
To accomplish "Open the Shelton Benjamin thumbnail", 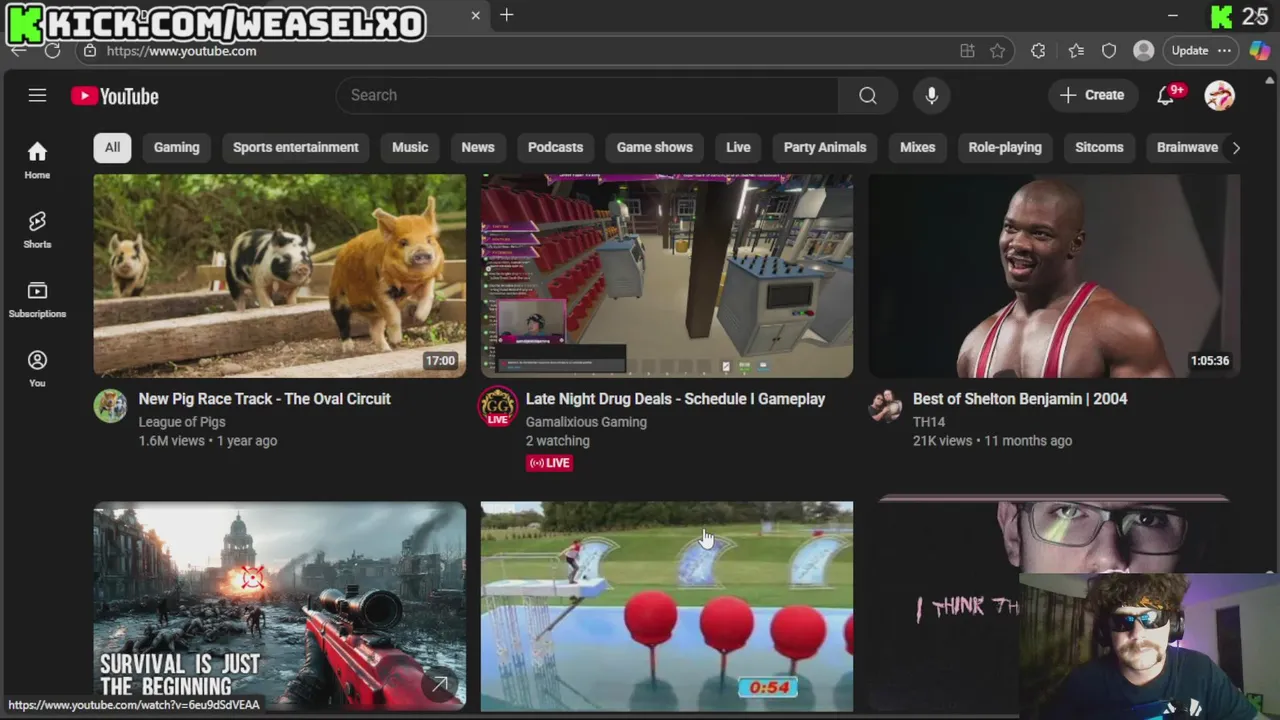I will pyautogui.click(x=1054, y=276).
